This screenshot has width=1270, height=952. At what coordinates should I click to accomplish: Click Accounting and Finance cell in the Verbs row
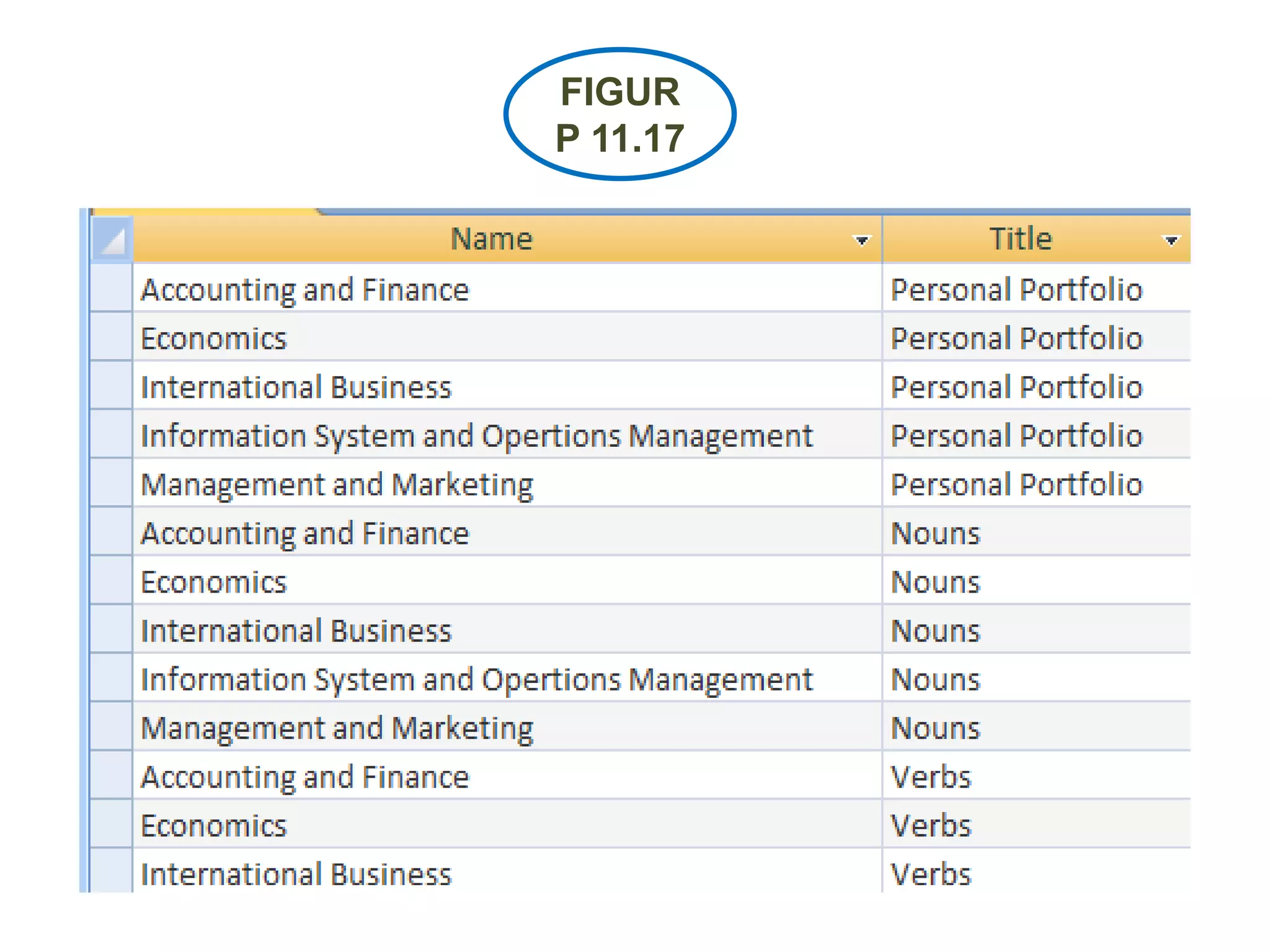click(x=305, y=777)
